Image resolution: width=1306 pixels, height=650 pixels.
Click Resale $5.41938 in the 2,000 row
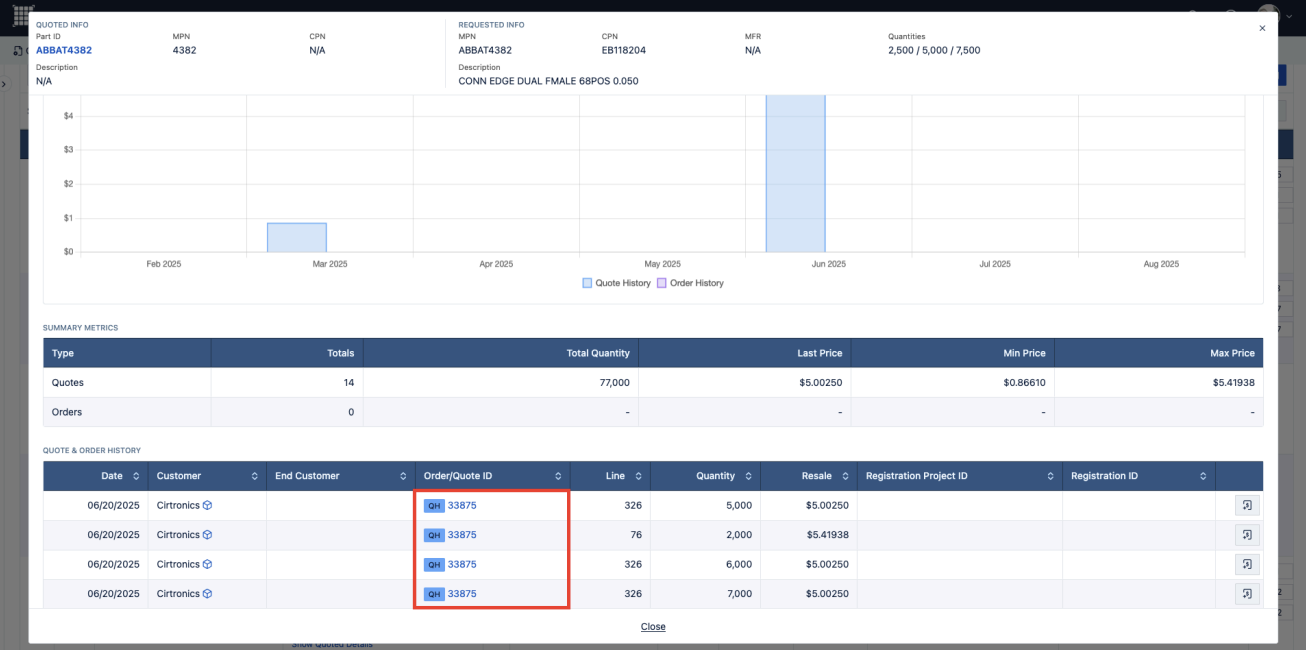[827, 535]
